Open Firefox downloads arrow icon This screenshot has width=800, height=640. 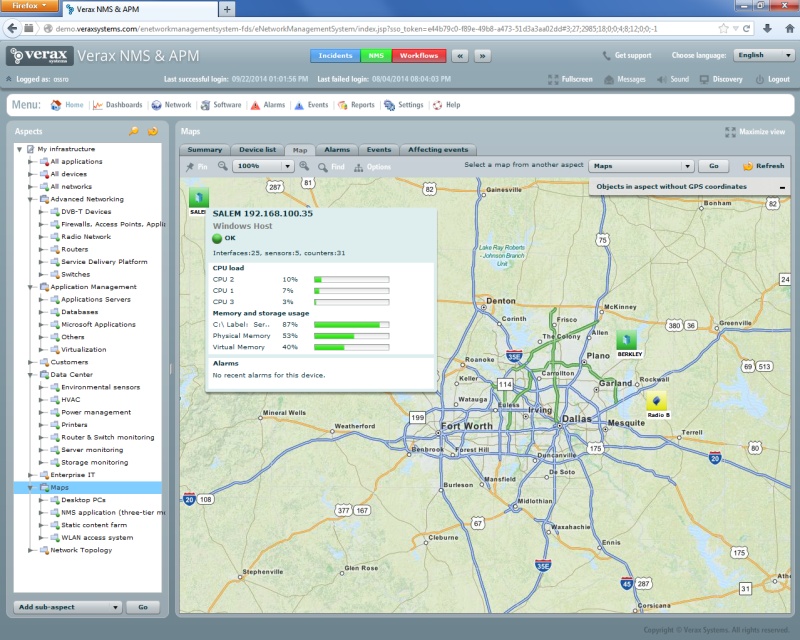767,29
